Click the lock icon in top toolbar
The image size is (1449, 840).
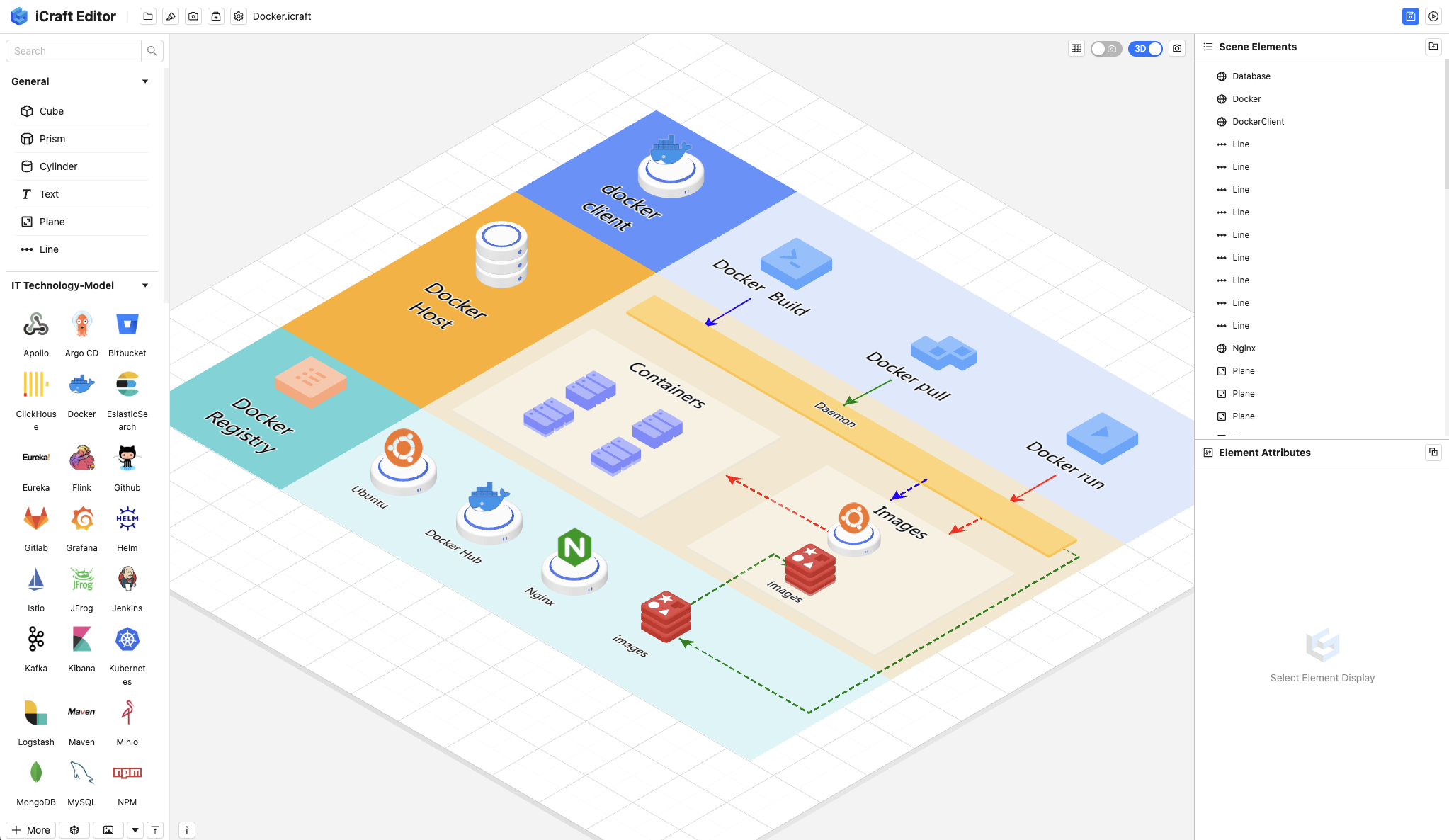point(216,16)
